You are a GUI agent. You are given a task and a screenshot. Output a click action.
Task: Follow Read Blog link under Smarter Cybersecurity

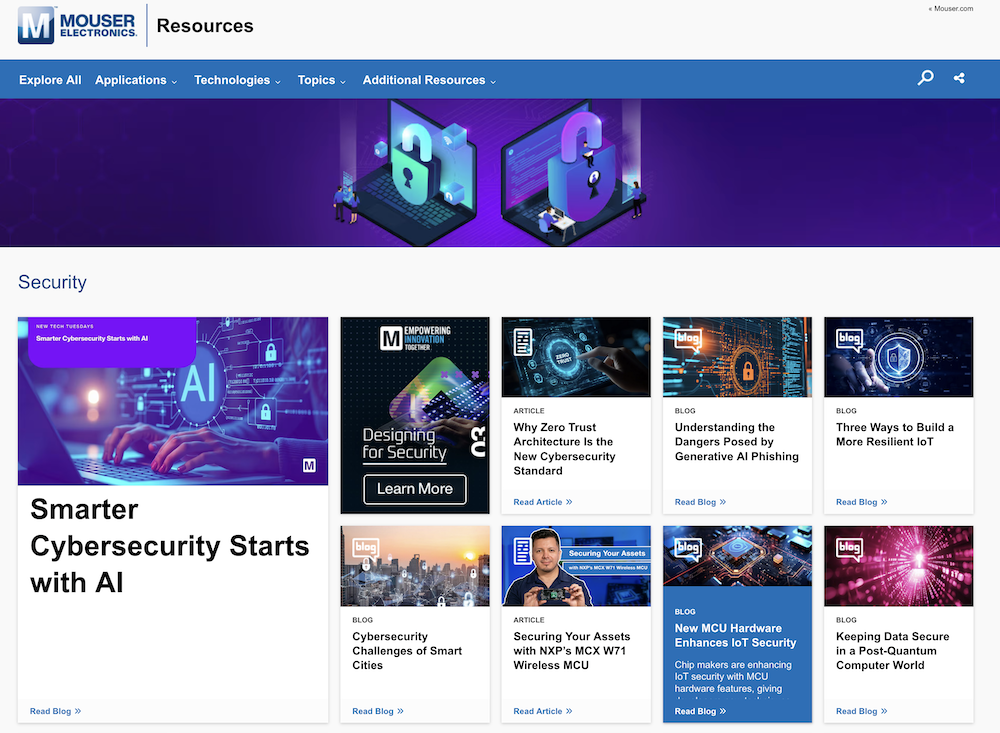coord(55,711)
